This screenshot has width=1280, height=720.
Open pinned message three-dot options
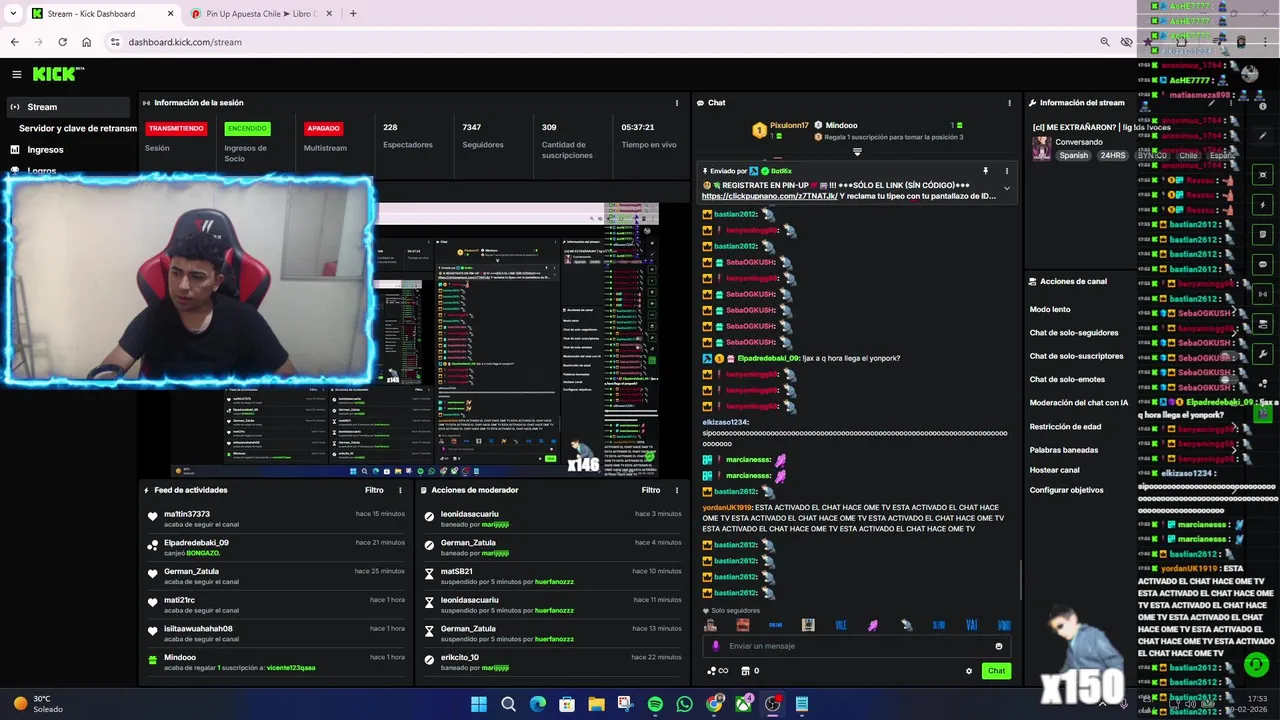tap(1007, 171)
